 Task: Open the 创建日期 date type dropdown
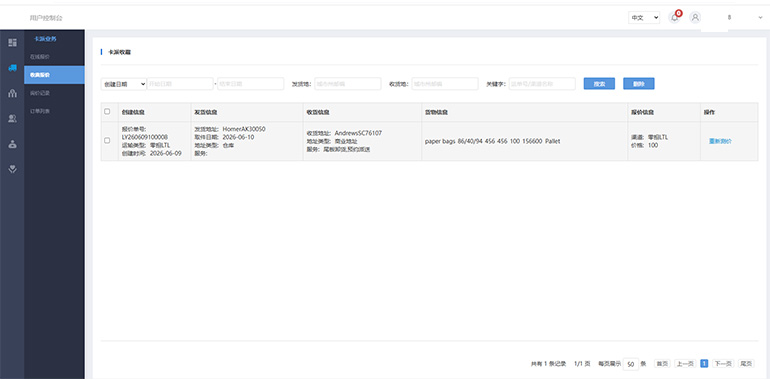(x=124, y=84)
